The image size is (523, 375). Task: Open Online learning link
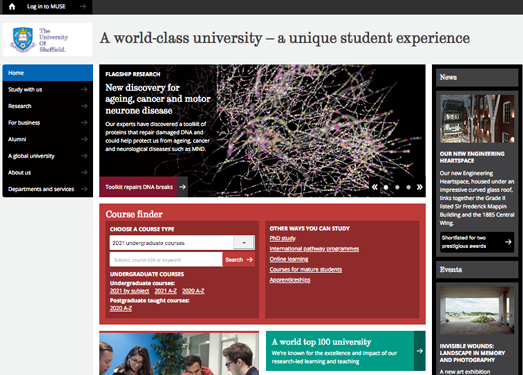click(x=289, y=259)
